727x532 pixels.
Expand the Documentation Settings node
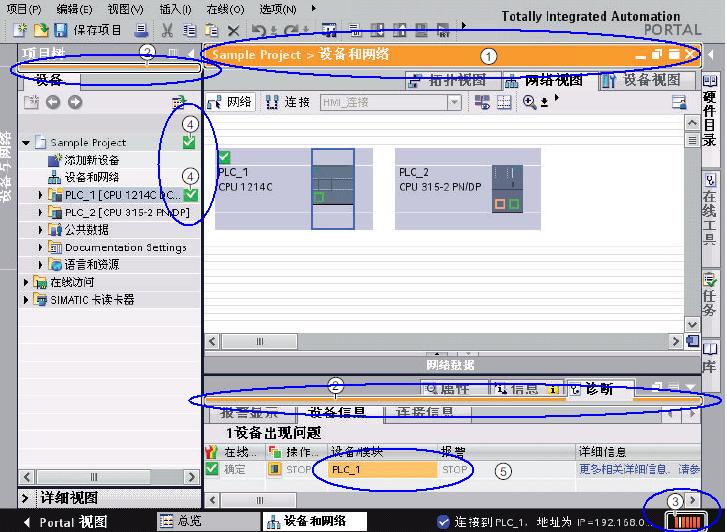40,247
